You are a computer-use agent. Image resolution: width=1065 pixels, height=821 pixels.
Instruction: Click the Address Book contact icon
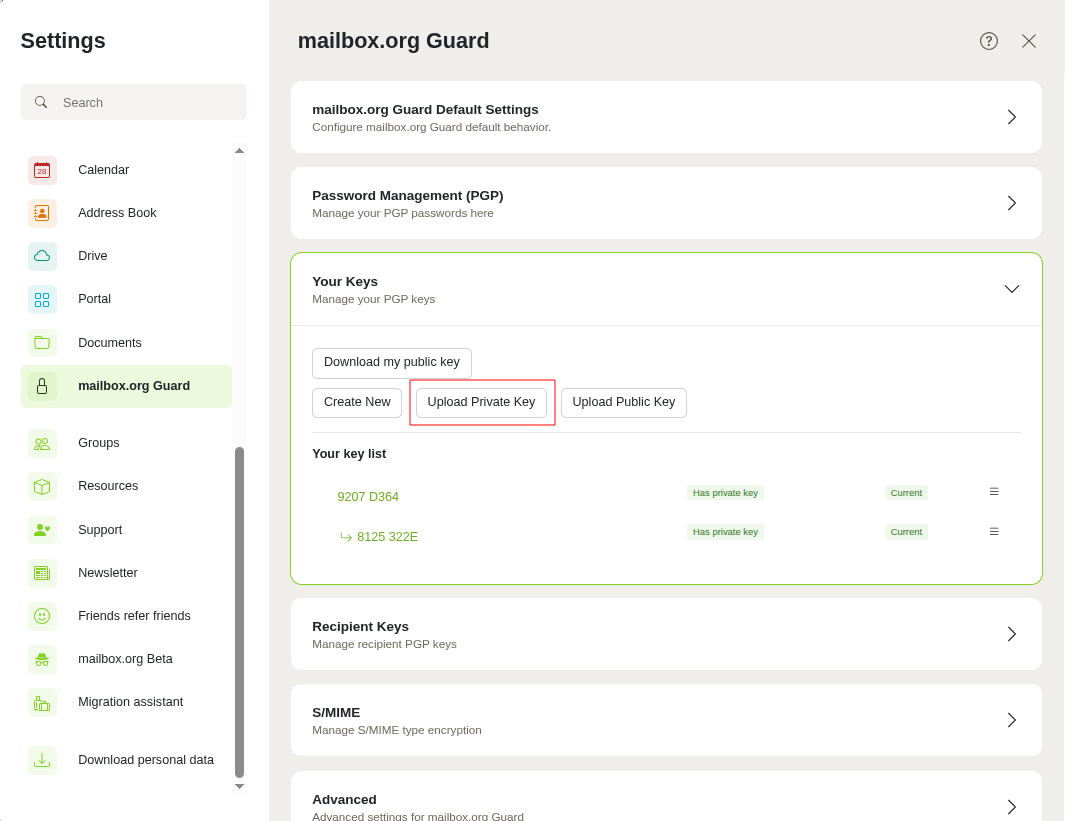coord(42,213)
